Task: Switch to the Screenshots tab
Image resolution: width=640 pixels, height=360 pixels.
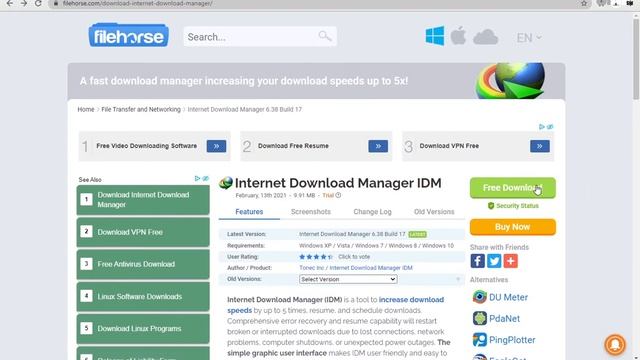Action: (311, 212)
